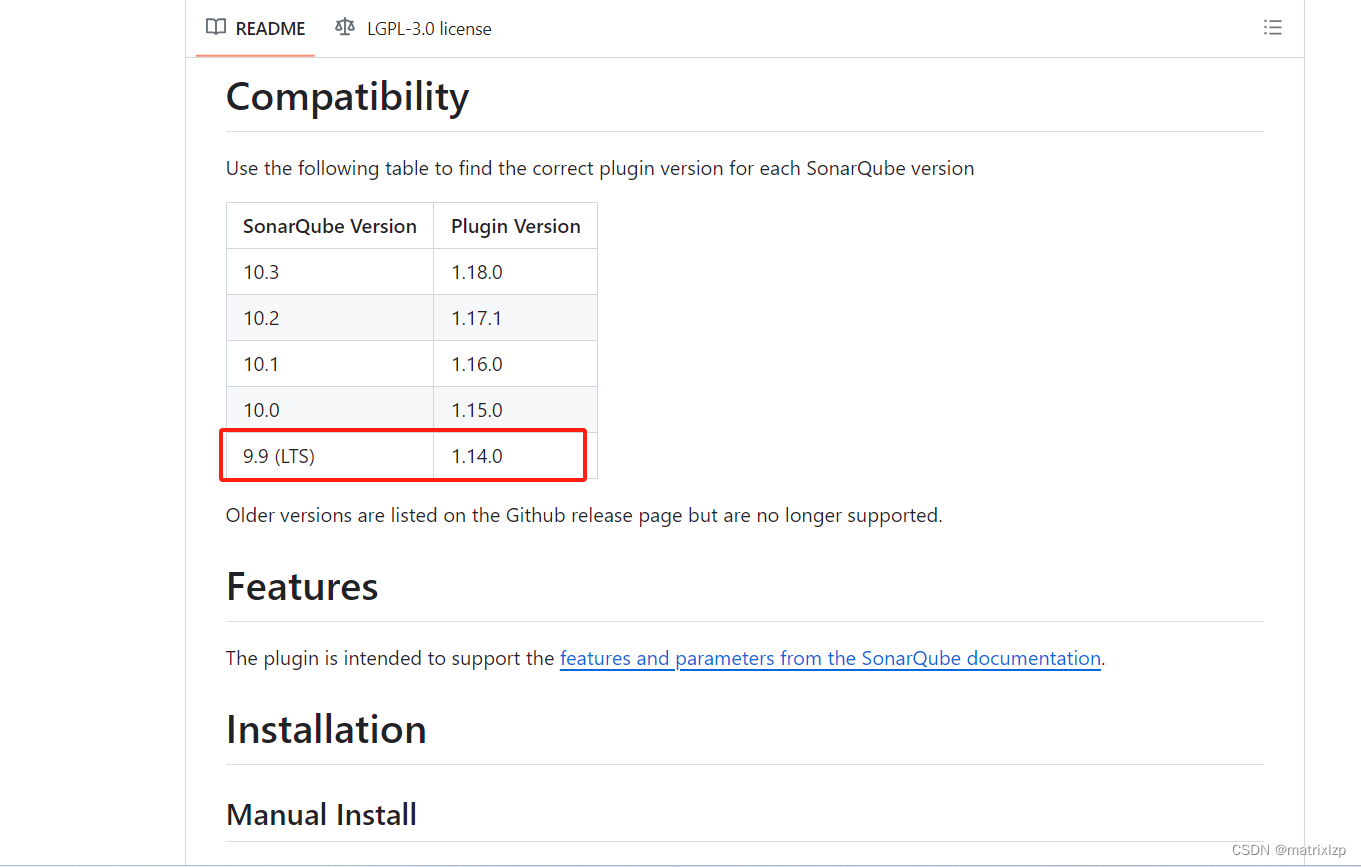Viewport: 1361px width, 867px height.
Task: Open the README outline list icon
Action: [x=1272, y=28]
